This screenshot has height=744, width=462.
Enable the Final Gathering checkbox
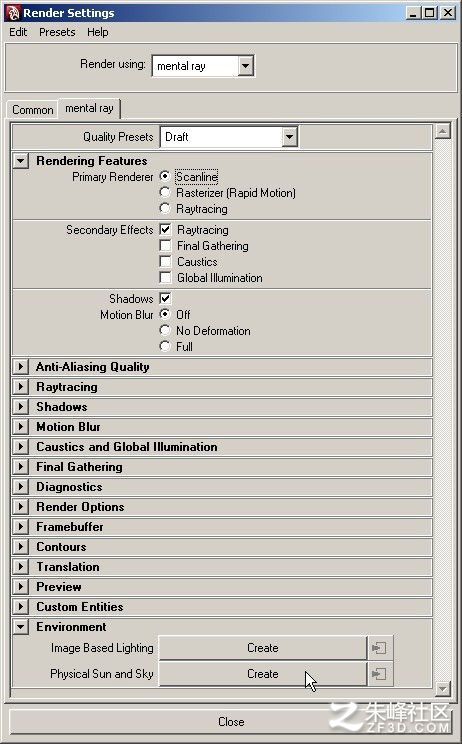(165, 246)
